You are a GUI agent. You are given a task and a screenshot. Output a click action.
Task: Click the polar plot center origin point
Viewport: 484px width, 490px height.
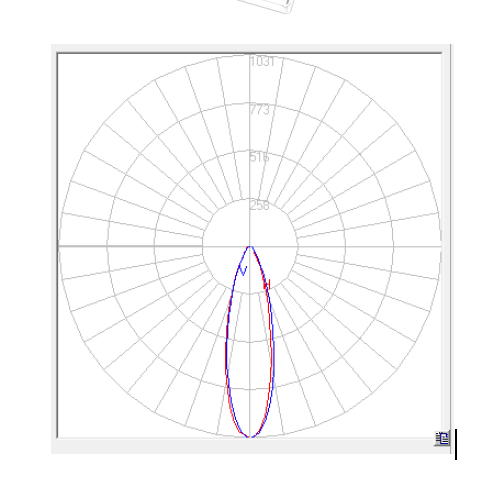click(250, 246)
